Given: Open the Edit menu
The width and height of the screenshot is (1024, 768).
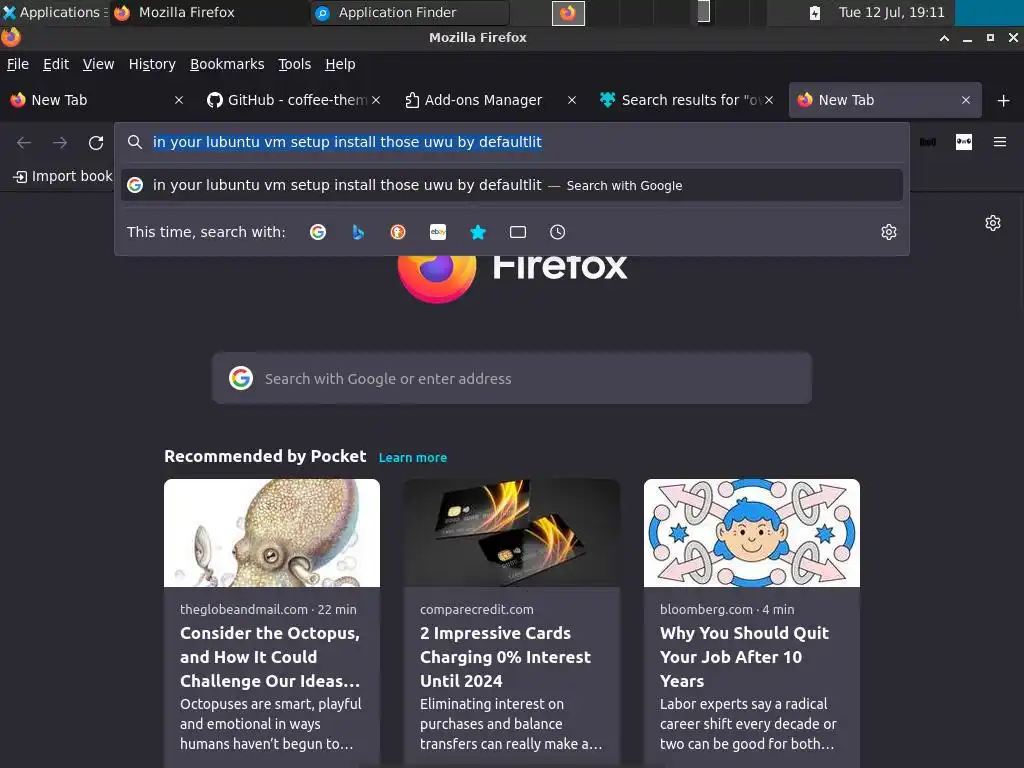Looking at the screenshot, I should click(56, 64).
